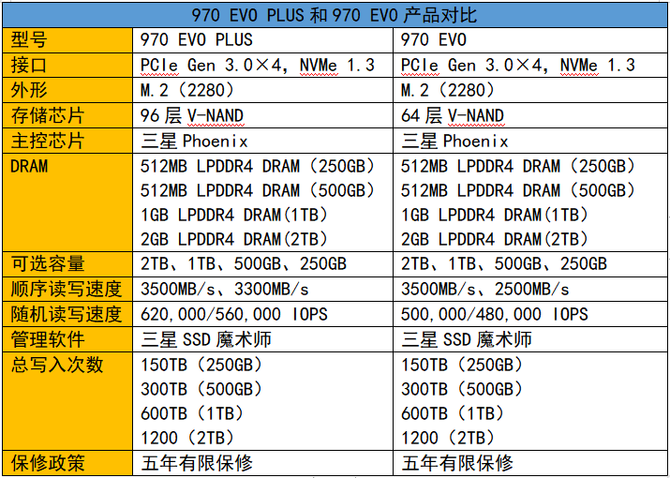Click the "保修政策" row label
670x478 pixels.
[x=47, y=463]
